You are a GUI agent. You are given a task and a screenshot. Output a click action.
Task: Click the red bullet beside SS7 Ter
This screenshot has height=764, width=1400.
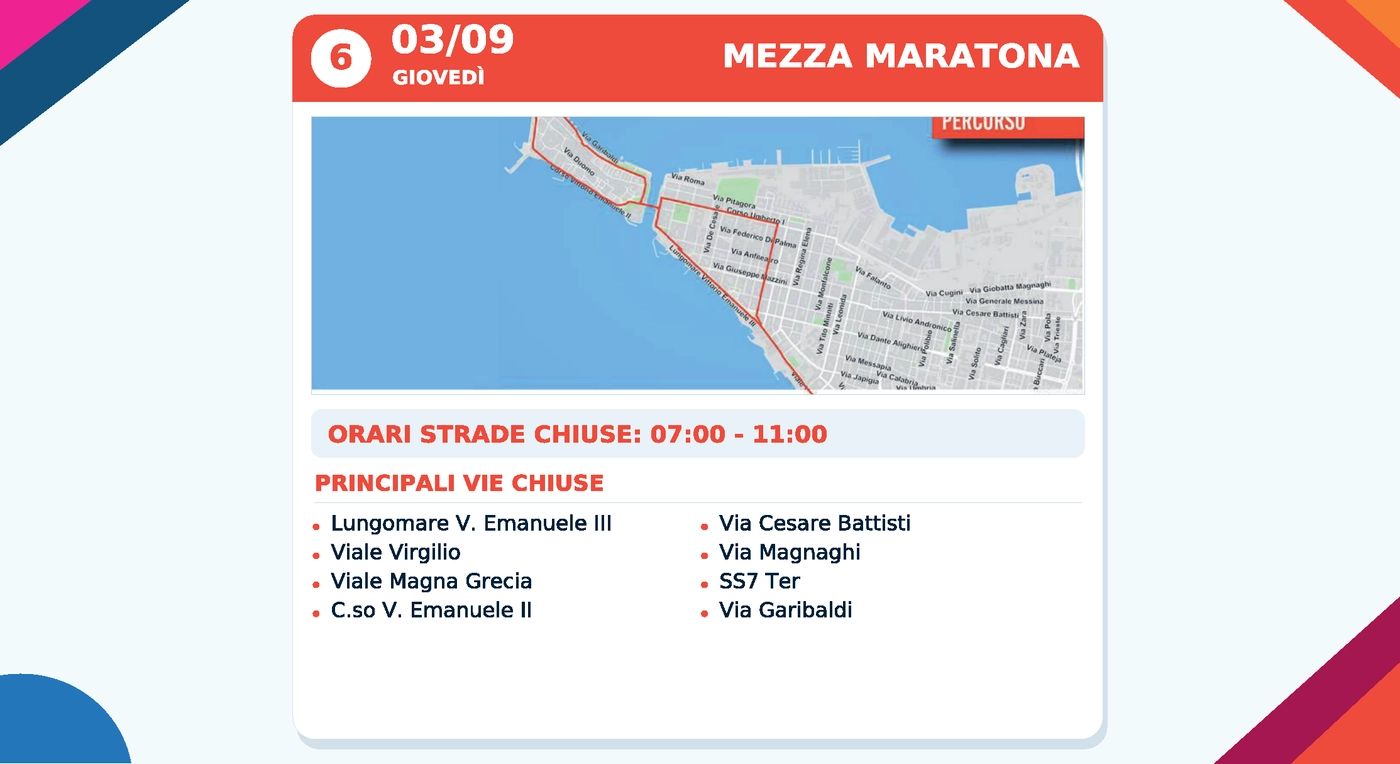pyautogui.click(x=704, y=584)
